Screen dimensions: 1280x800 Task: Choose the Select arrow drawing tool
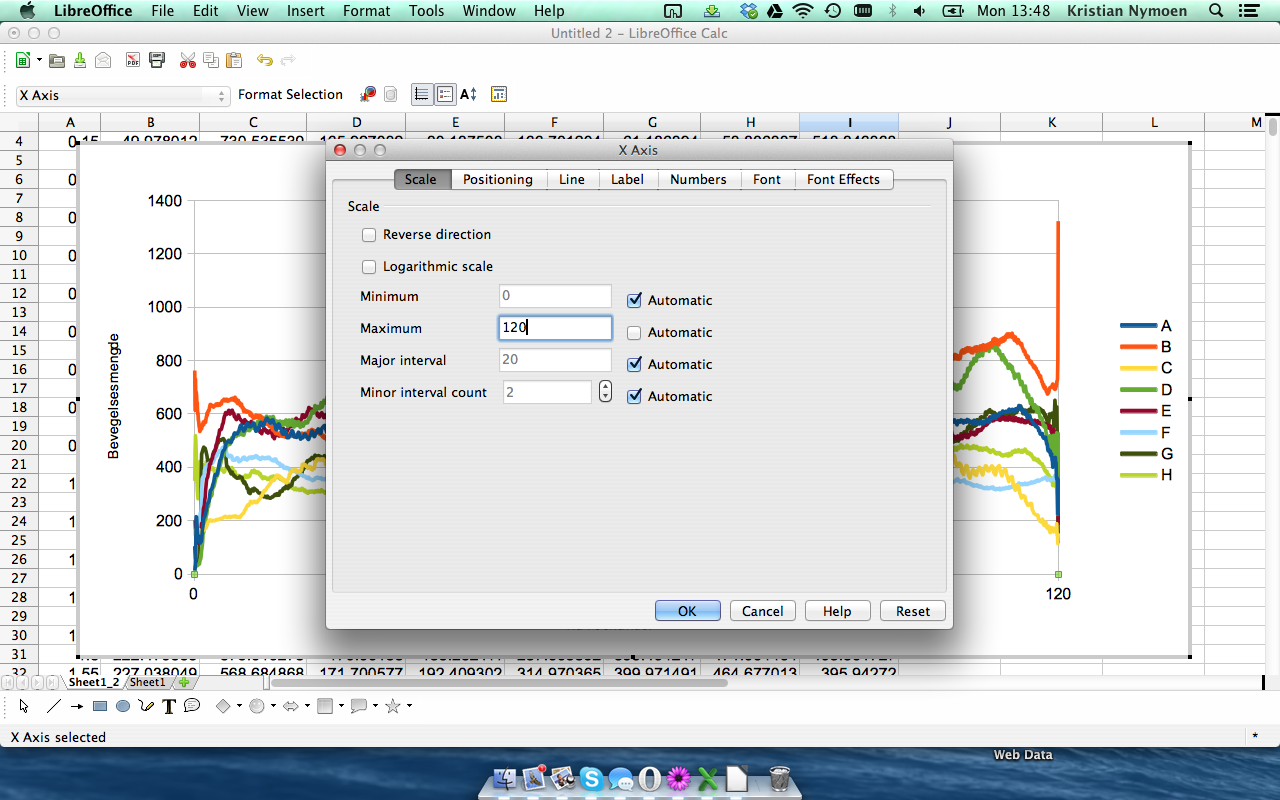24,706
